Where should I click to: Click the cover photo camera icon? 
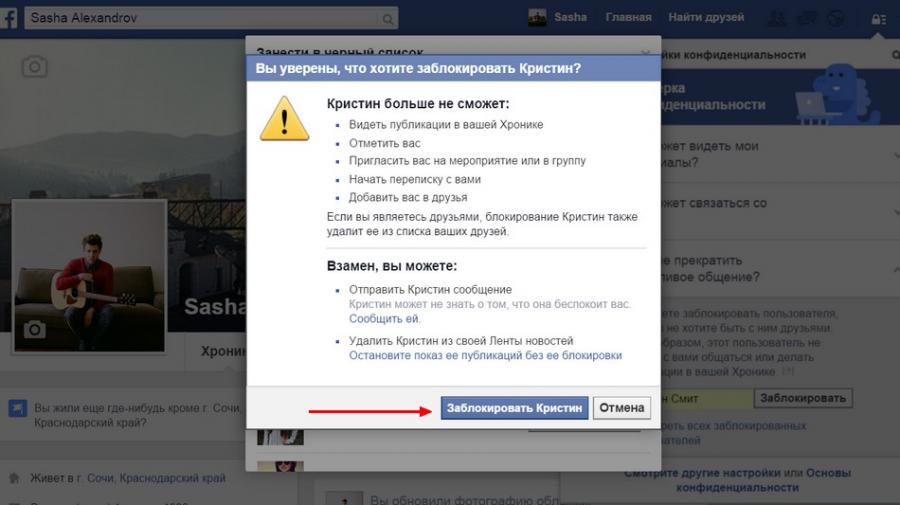click(x=34, y=67)
